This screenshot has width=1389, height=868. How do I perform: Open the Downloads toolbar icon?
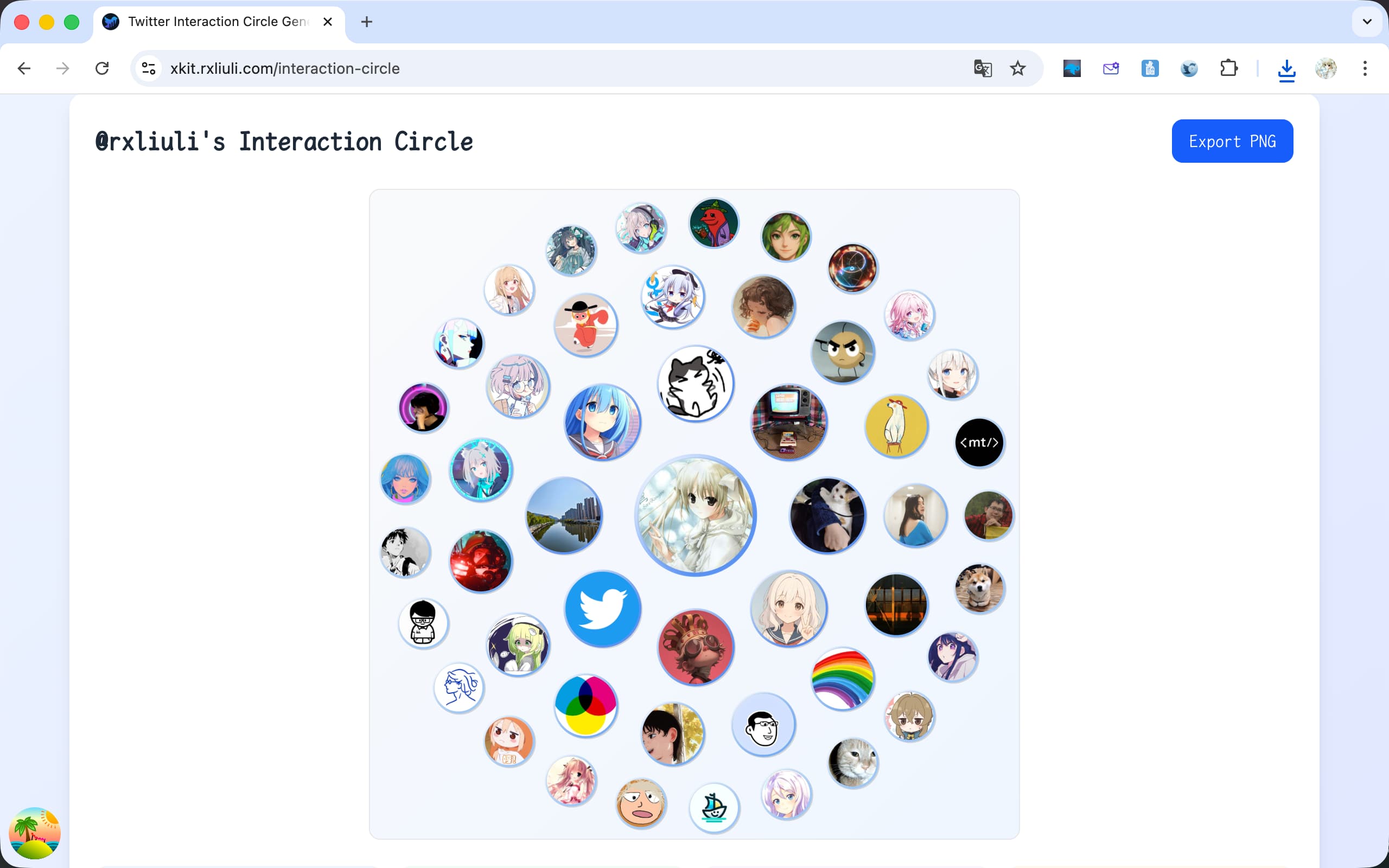click(x=1286, y=68)
